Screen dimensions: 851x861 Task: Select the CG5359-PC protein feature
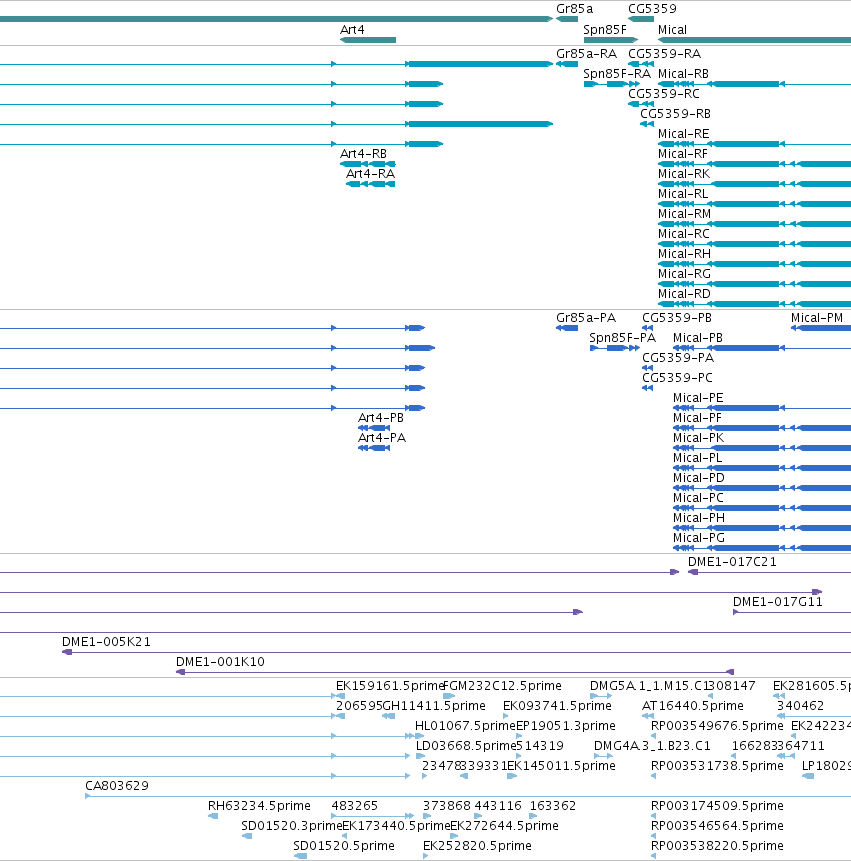(x=647, y=388)
